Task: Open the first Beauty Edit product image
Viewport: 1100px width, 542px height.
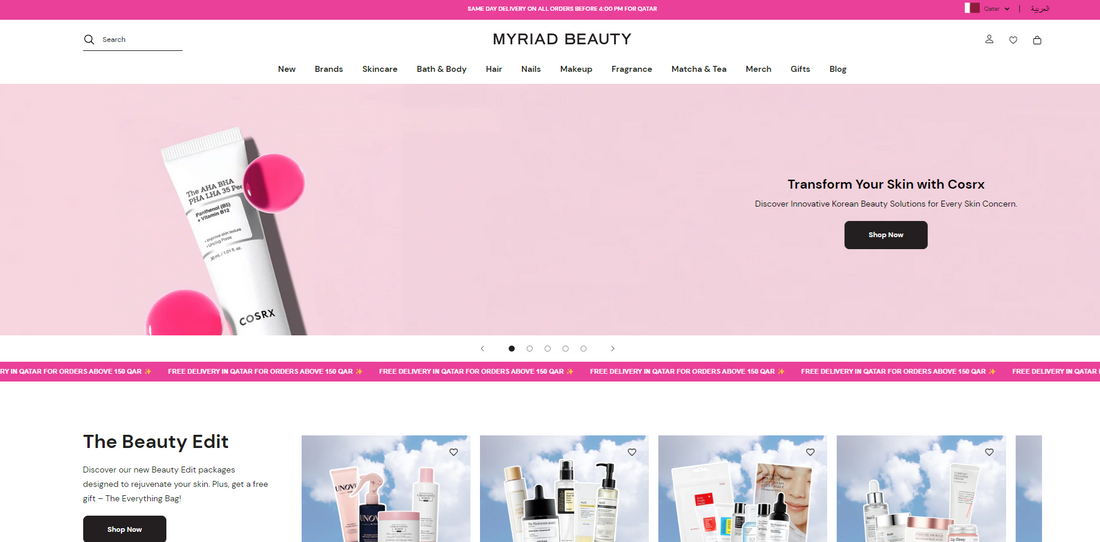Action: (386, 489)
